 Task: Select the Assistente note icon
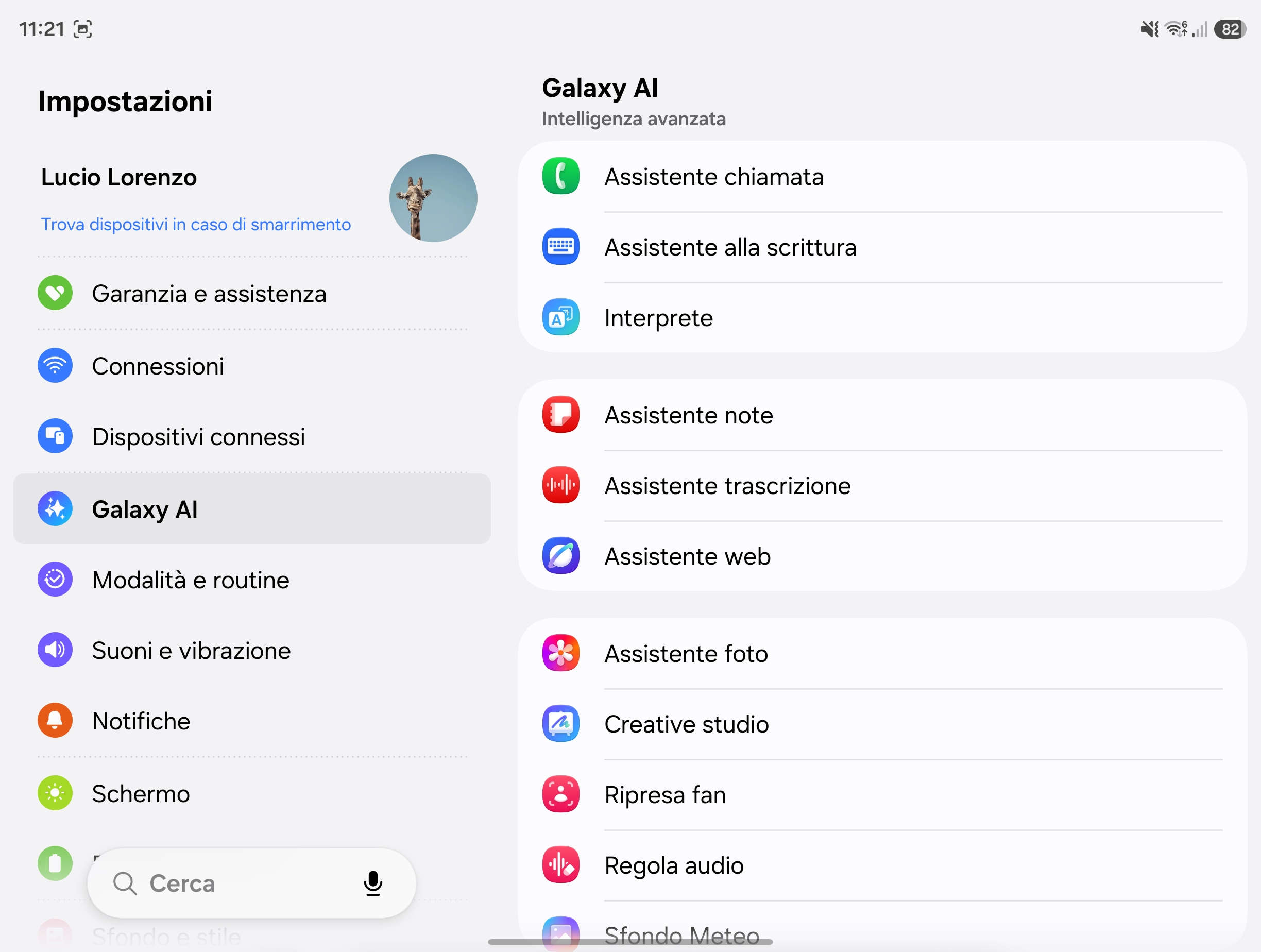tap(560, 414)
